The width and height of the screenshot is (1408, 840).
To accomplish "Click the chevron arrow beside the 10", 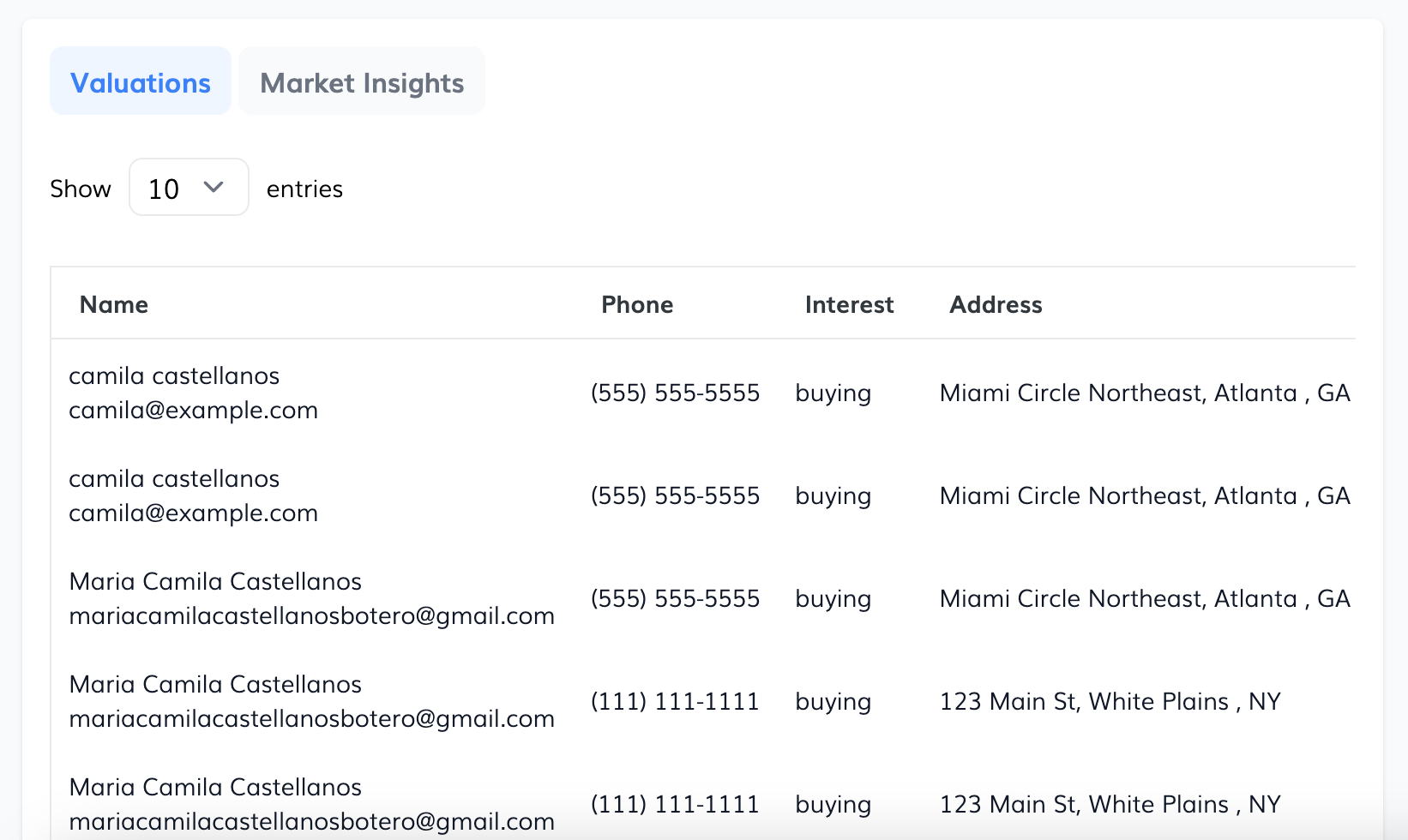I will (x=214, y=187).
